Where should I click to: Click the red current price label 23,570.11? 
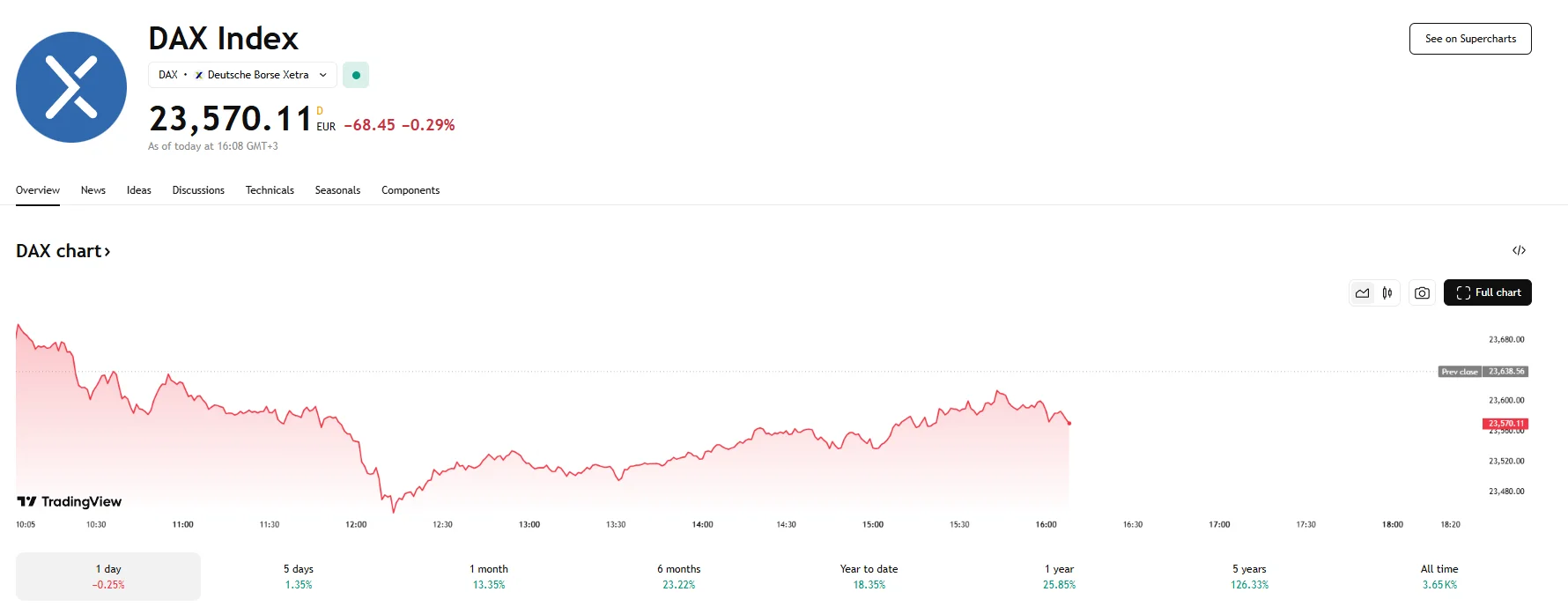pyautogui.click(x=1505, y=424)
